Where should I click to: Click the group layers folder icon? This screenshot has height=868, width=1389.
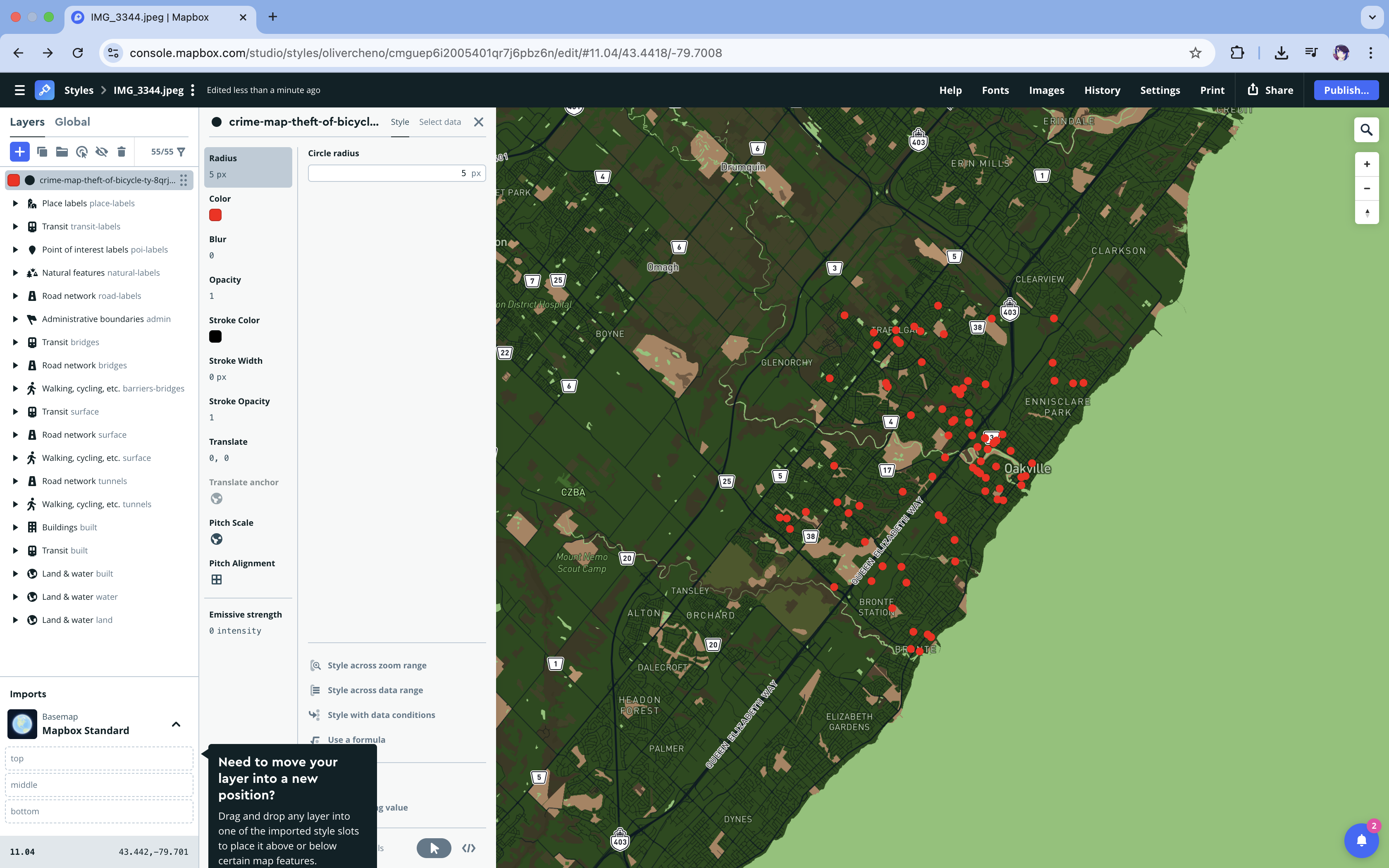[x=62, y=152]
